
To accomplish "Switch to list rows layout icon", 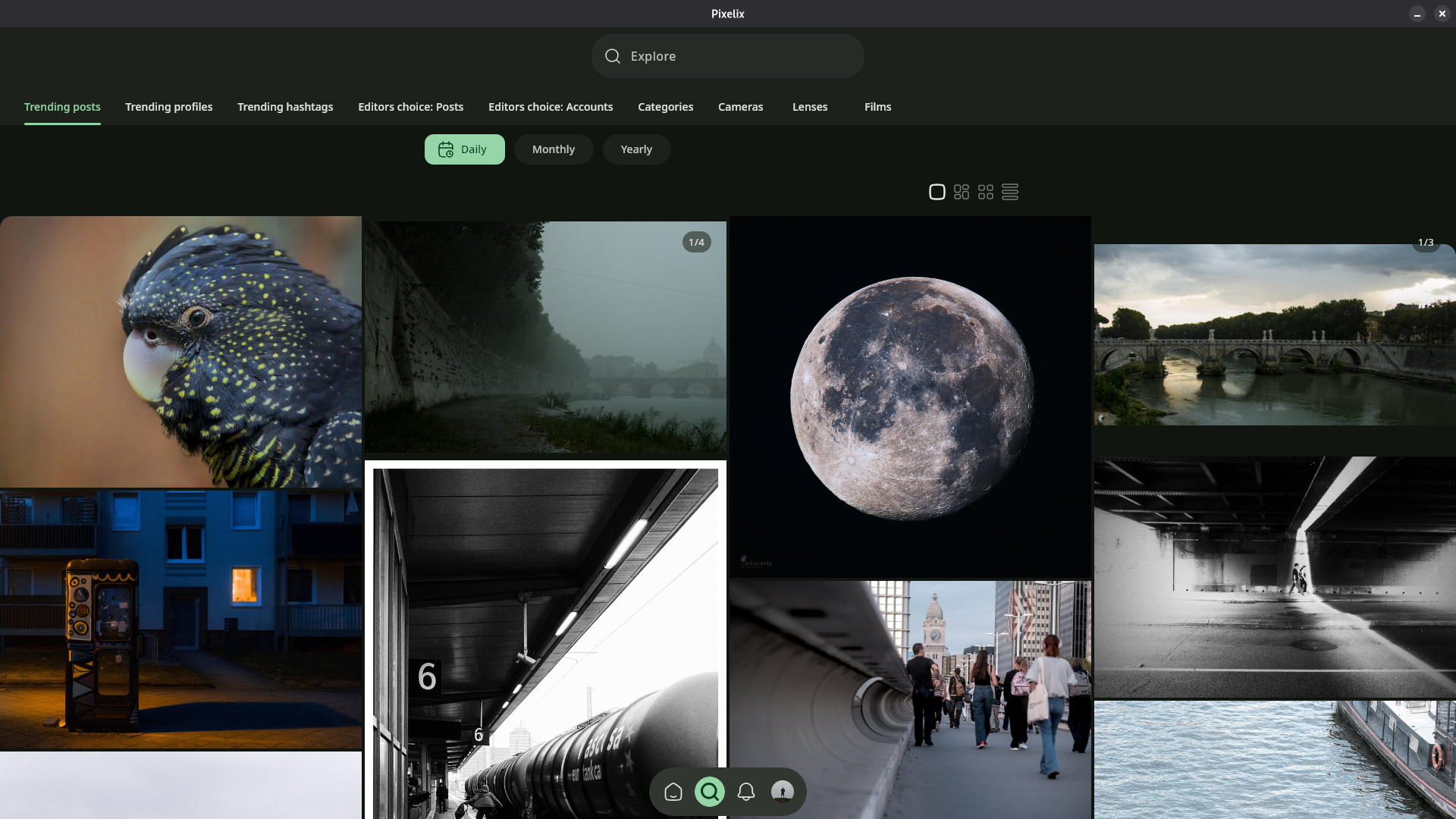I will tap(1010, 192).
